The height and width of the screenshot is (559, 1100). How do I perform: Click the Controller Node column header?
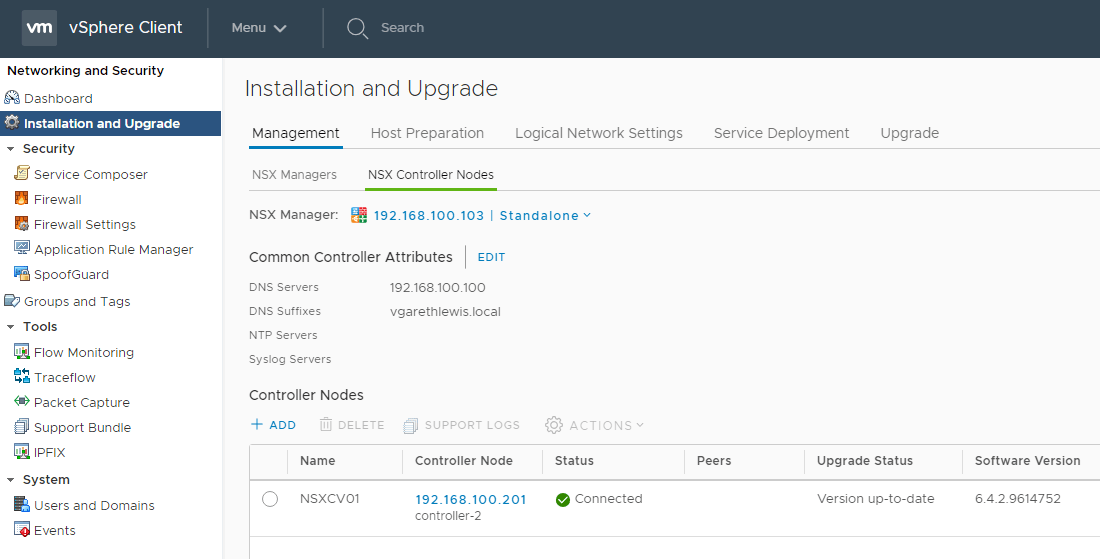pos(464,461)
